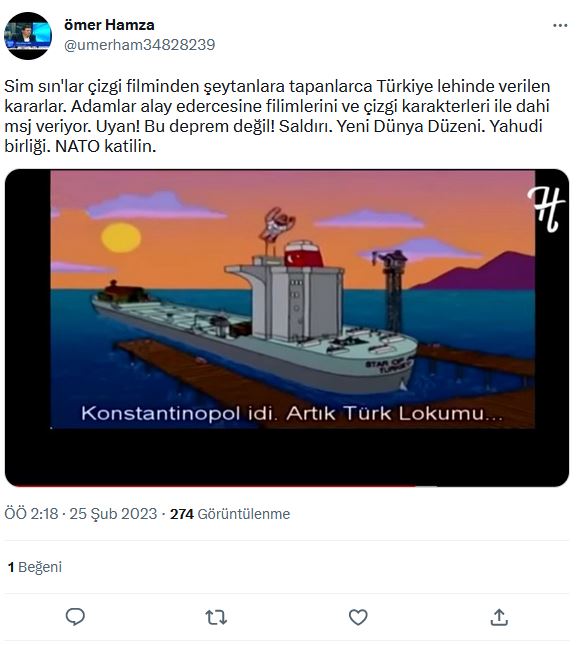The height and width of the screenshot is (645, 583).
Task: Click the black area below the video frame
Action: click(x=287, y=456)
